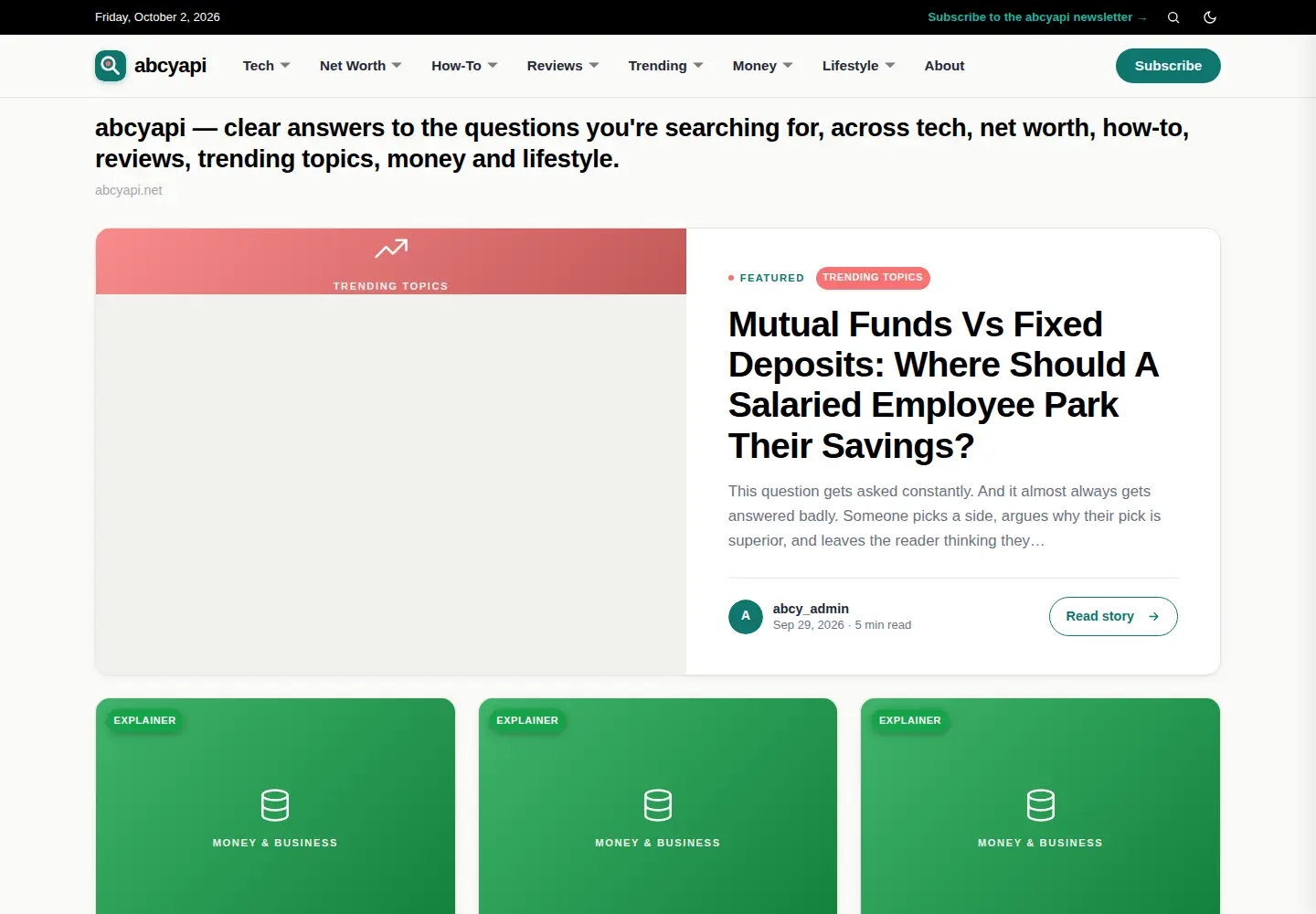Screen dimensions: 1316x914
Task: Toggle dark mode with the moon icon
Action: click(x=1210, y=17)
